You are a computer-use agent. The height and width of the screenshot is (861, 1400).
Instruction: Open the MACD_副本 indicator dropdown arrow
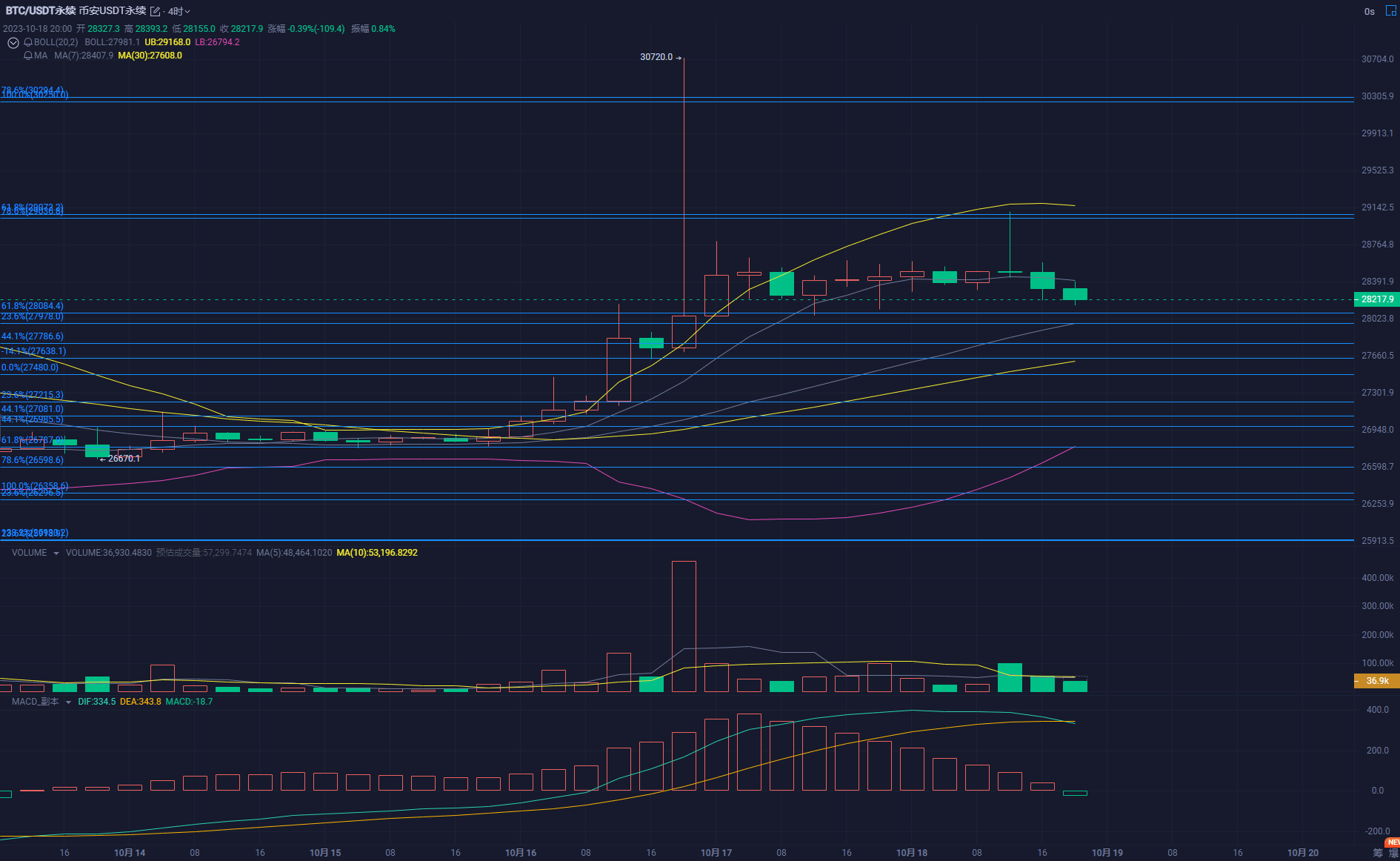68,702
